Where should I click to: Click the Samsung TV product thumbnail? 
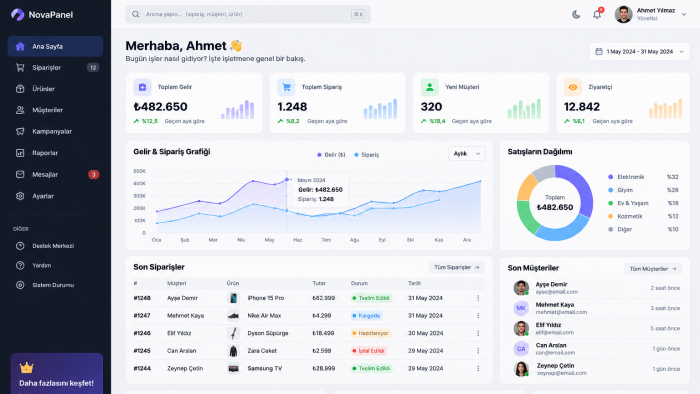tap(233, 369)
